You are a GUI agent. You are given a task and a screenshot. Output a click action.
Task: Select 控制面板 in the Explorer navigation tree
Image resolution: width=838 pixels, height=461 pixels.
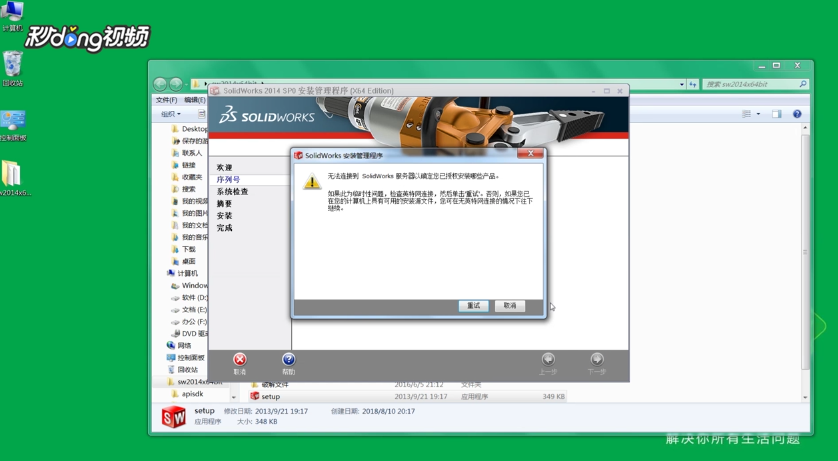pyautogui.click(x=185, y=357)
